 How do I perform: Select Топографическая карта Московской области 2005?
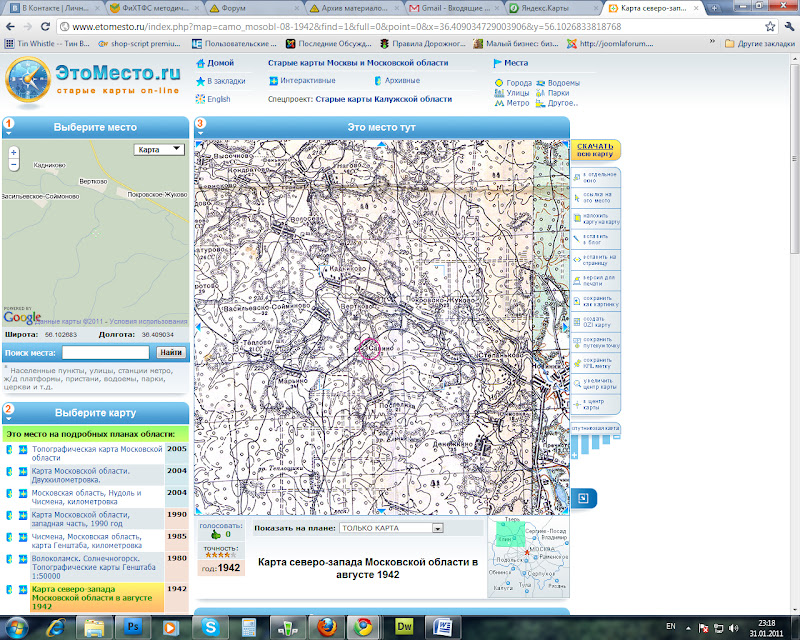(x=97, y=453)
